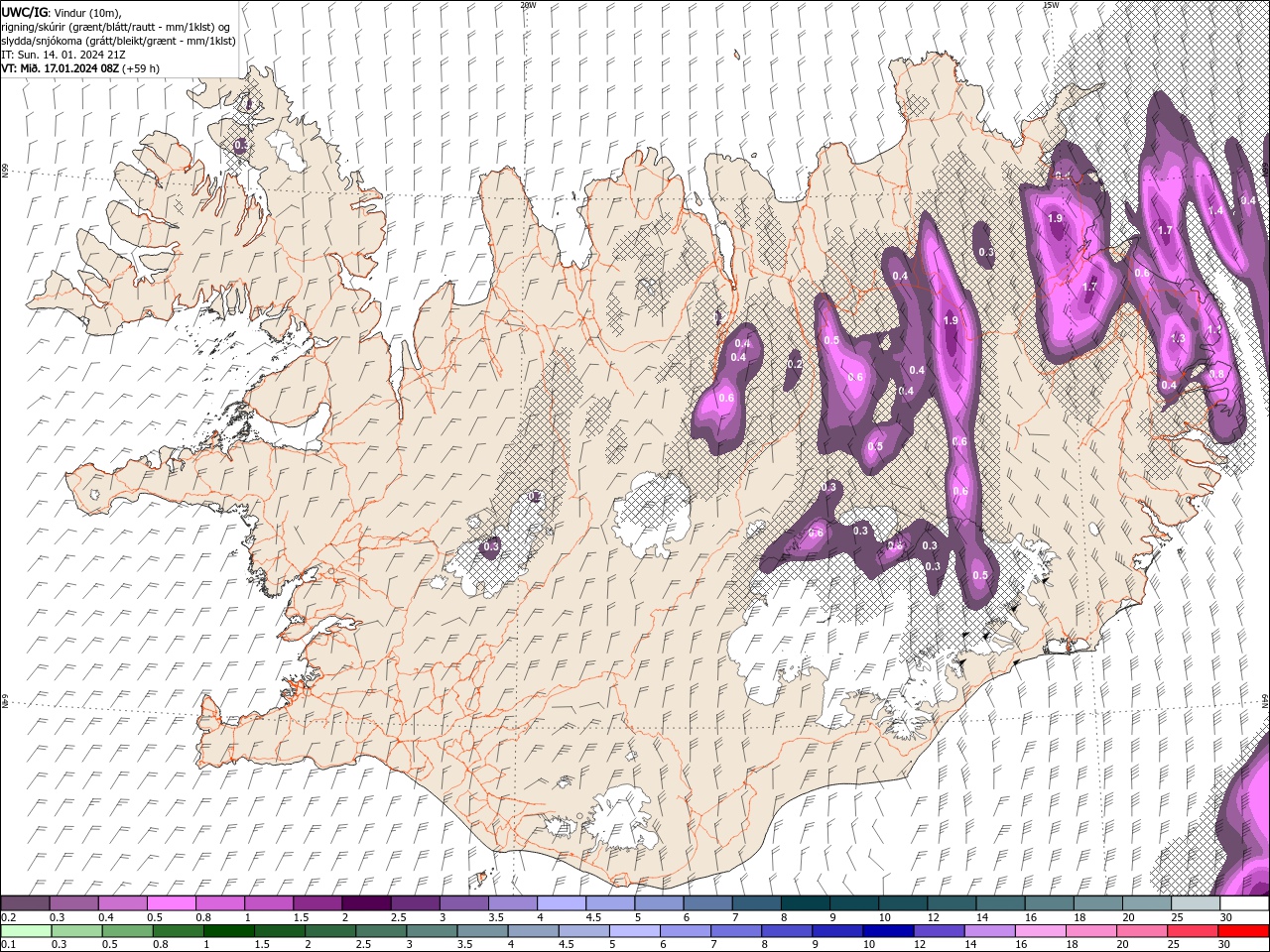Select the 'slydda/snjókoma' description line
The height and width of the screenshot is (952, 1270).
pyautogui.click(x=118, y=41)
